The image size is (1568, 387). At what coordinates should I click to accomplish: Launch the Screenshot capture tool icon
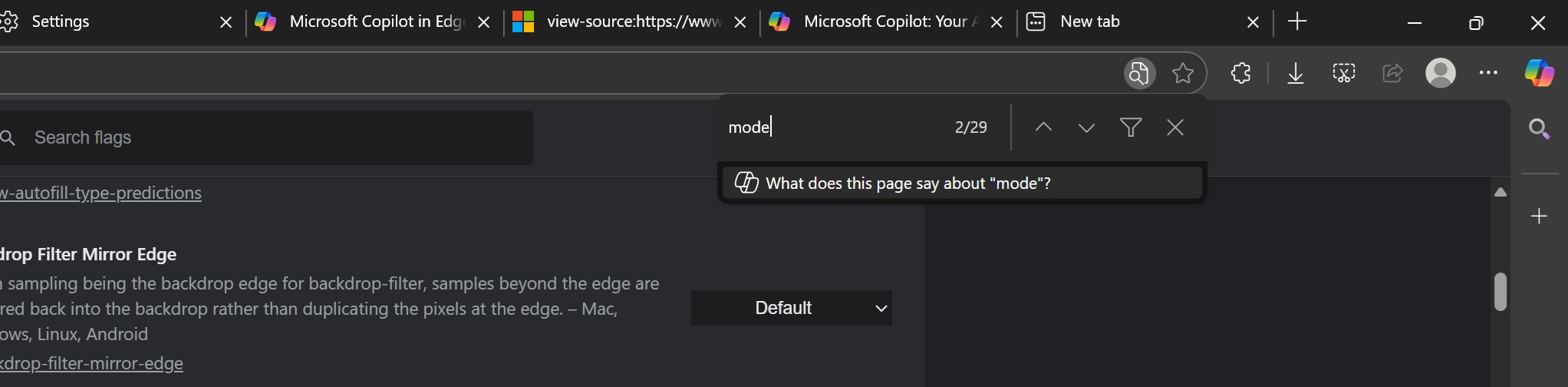pyautogui.click(x=1344, y=74)
